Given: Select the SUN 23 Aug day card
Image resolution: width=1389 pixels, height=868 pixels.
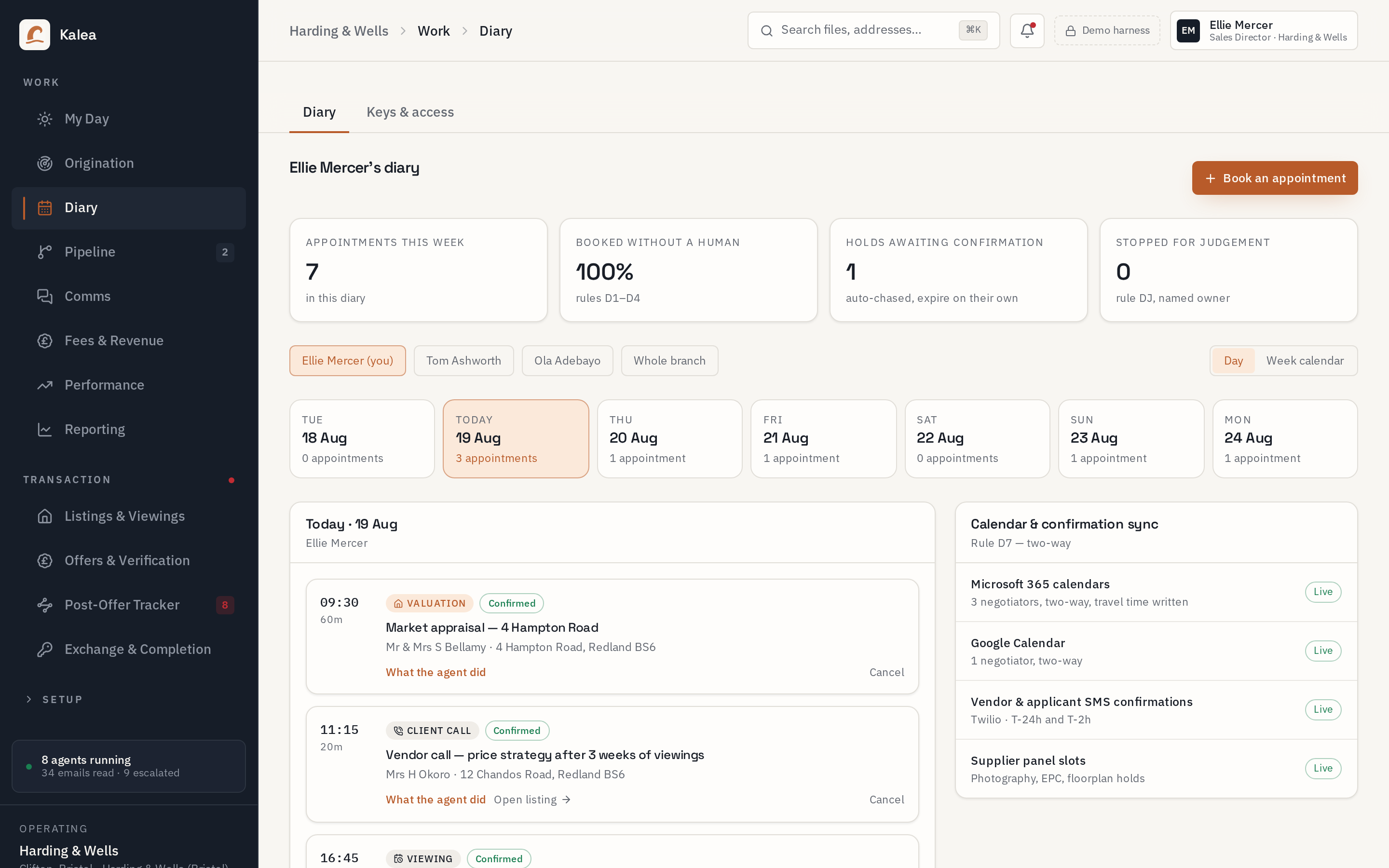Looking at the screenshot, I should (1130, 439).
